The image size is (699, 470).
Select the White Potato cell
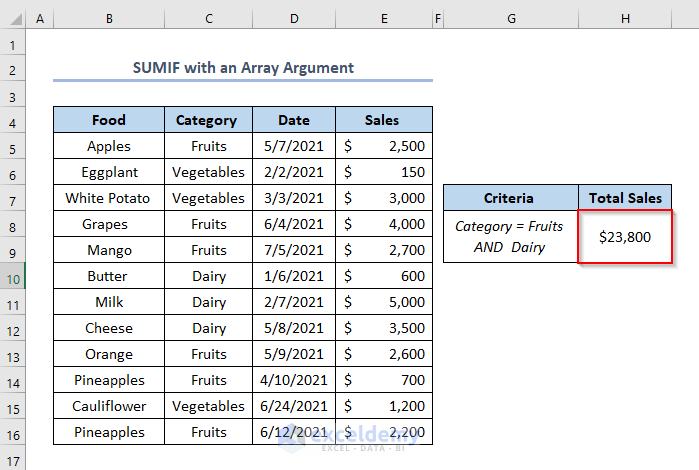(x=108, y=198)
